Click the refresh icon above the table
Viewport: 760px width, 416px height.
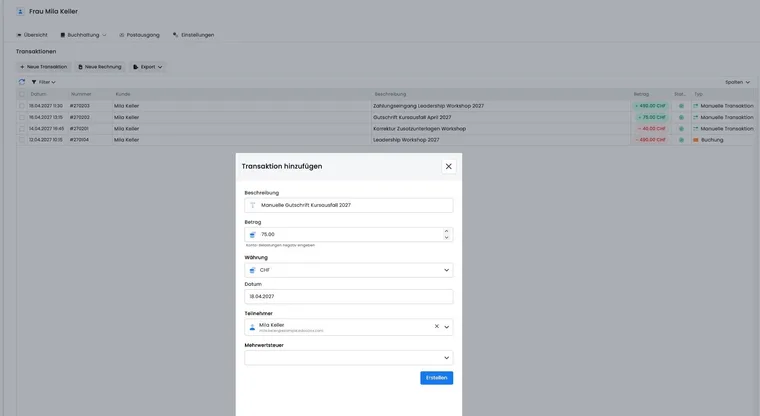(x=22, y=82)
